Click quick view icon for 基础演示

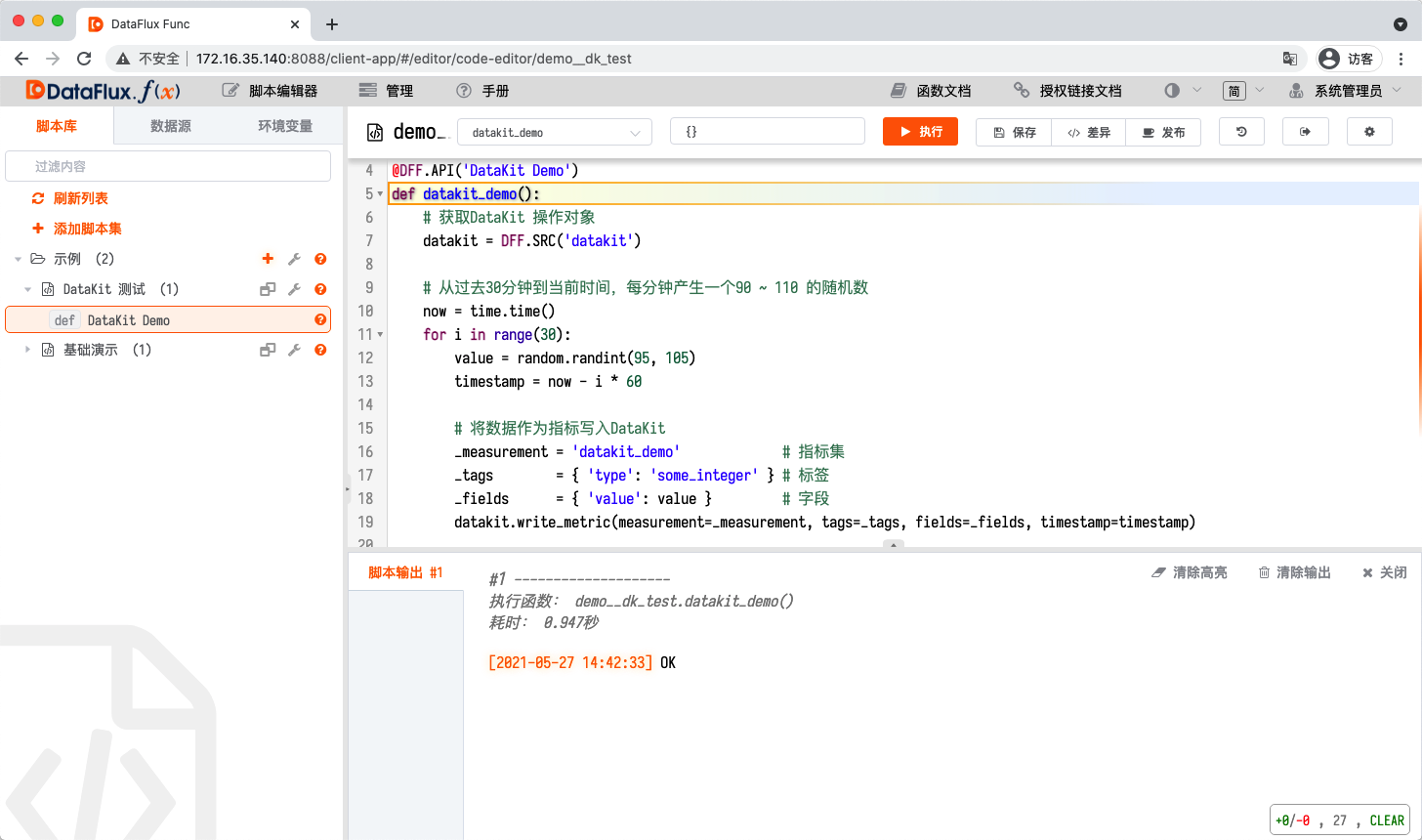pyautogui.click(x=268, y=350)
